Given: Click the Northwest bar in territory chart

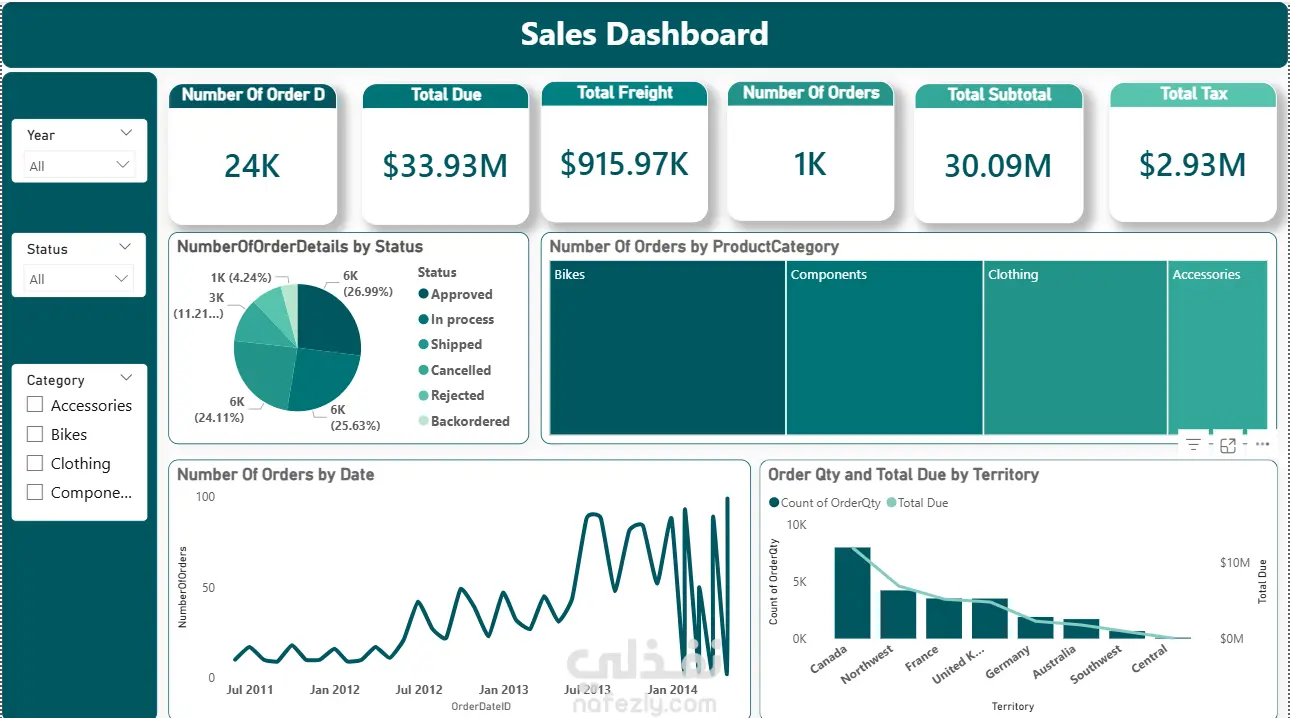Looking at the screenshot, I should click(898, 614).
